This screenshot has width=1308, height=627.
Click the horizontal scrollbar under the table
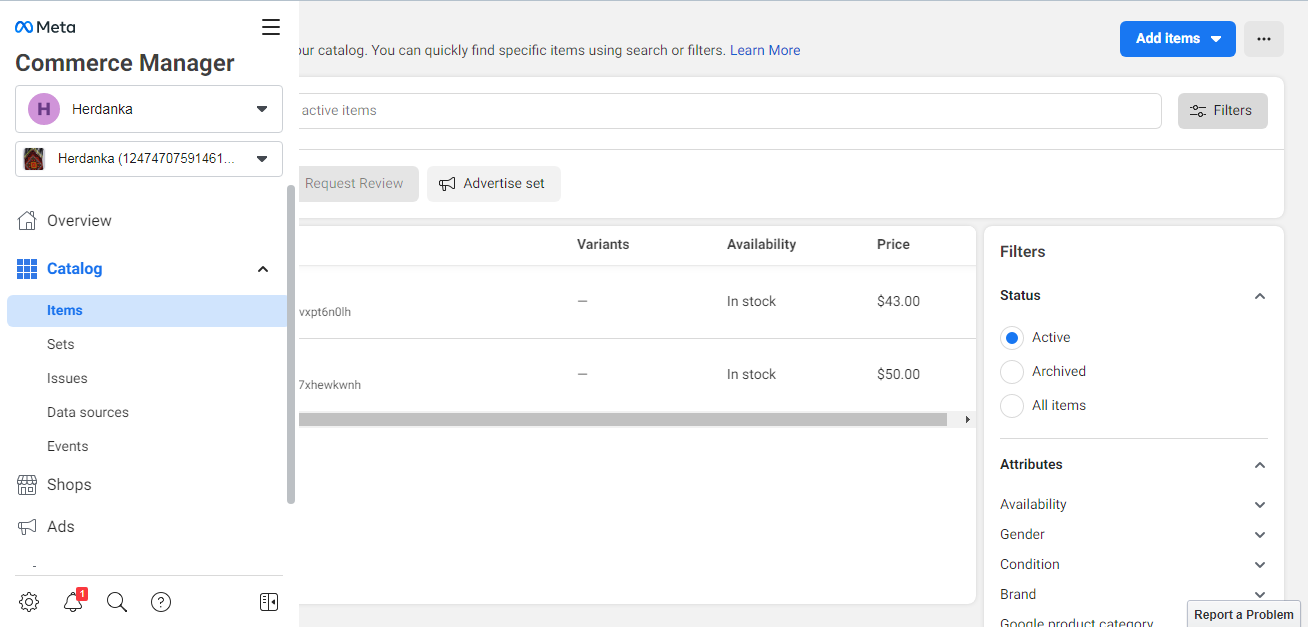pyautogui.click(x=620, y=420)
